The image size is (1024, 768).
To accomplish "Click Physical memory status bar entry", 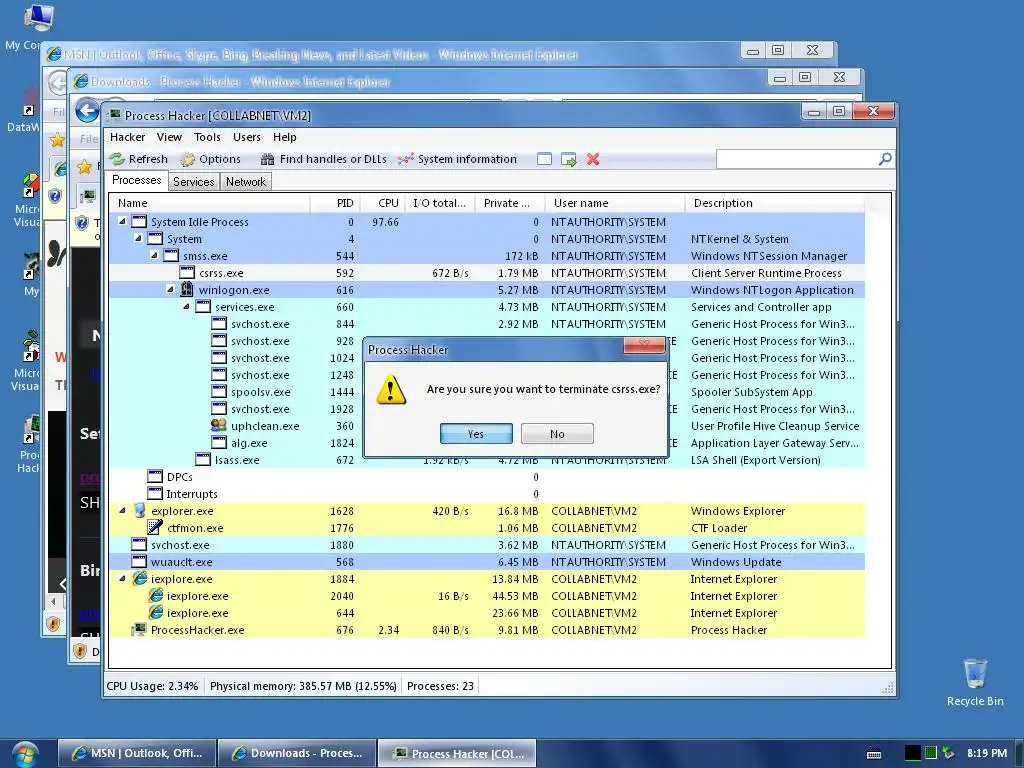I will [x=303, y=686].
